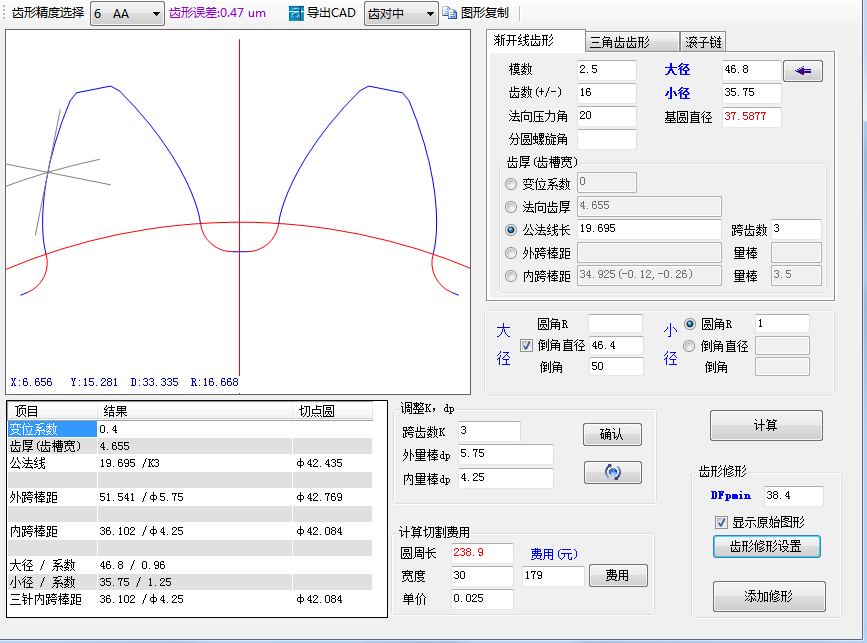The image size is (867, 643).
Task: Select the 法向齿厚 radio button
Action: point(511,207)
